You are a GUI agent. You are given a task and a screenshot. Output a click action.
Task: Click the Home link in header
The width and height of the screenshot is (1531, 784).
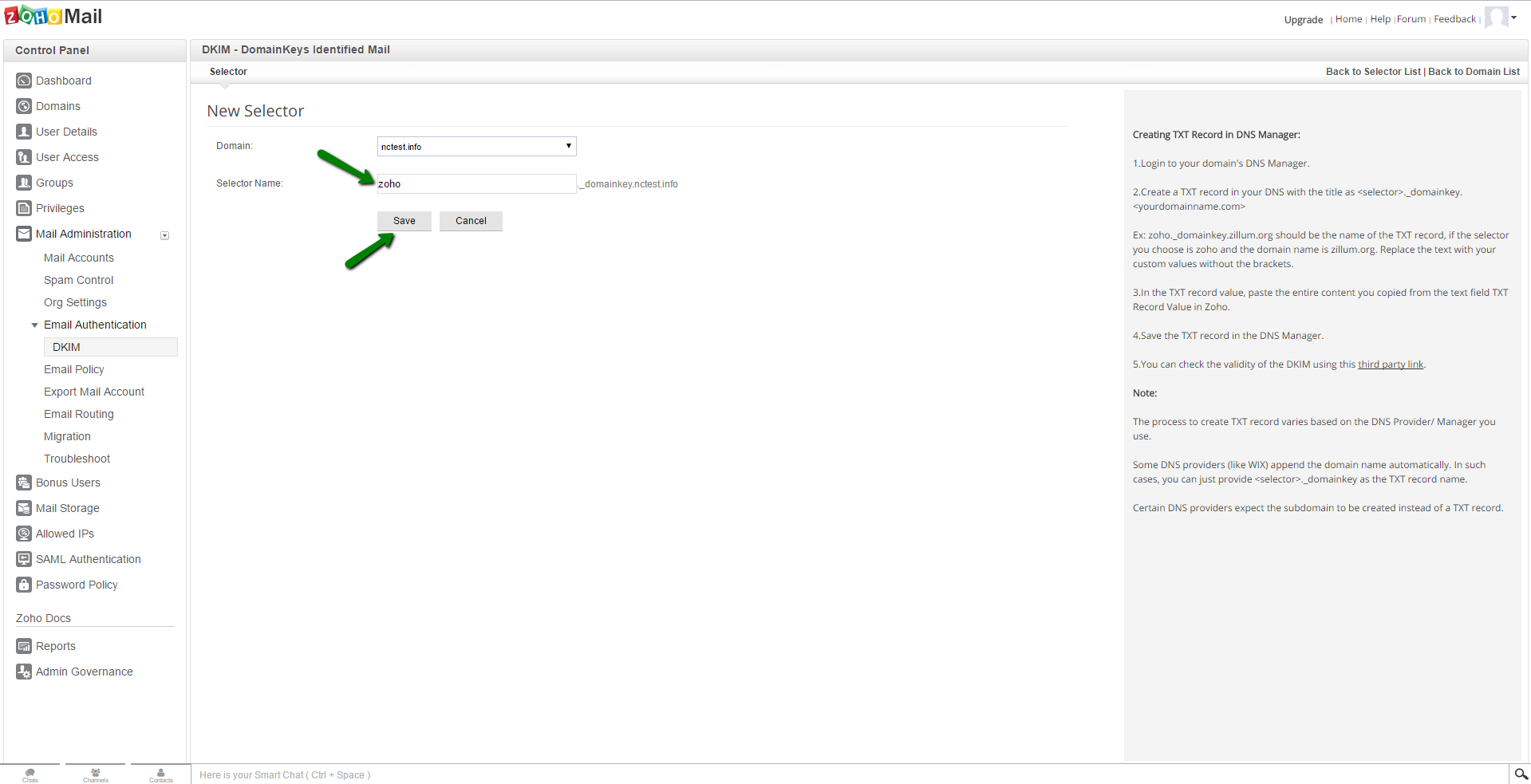point(1349,19)
